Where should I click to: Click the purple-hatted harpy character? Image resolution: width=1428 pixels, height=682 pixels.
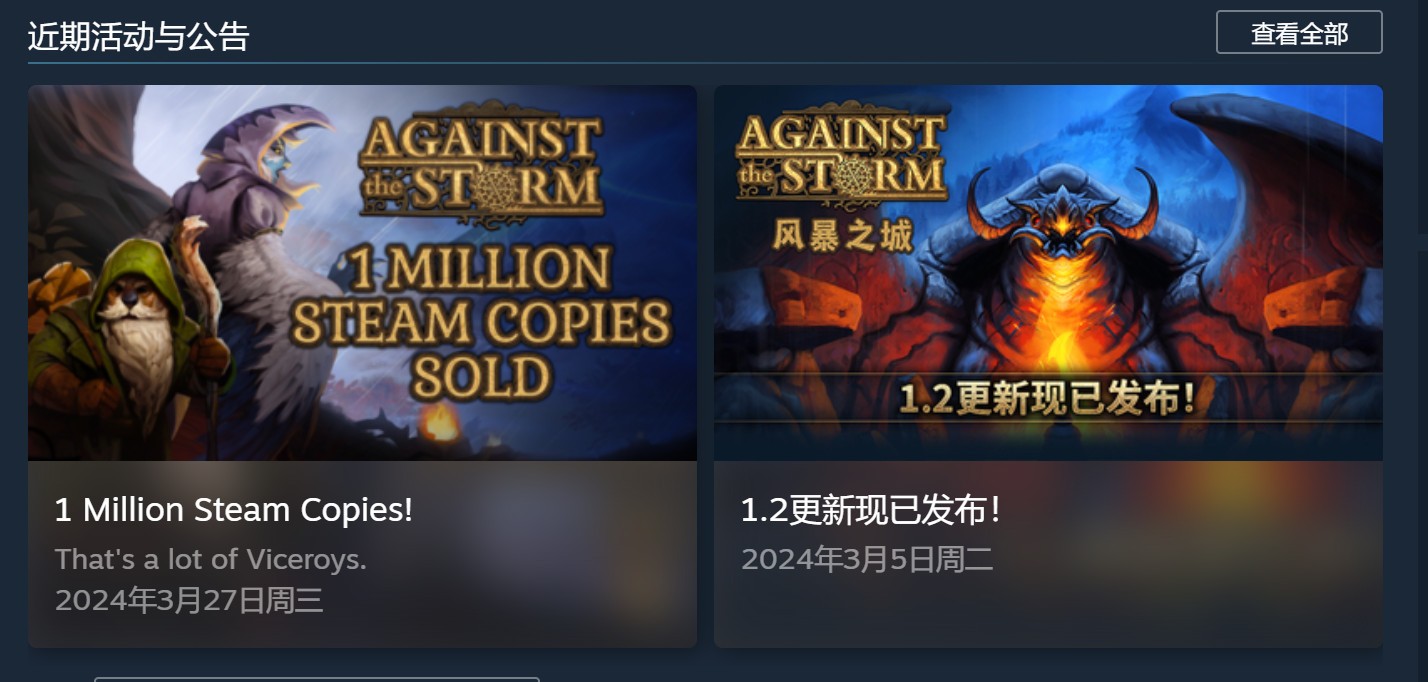coord(262,250)
